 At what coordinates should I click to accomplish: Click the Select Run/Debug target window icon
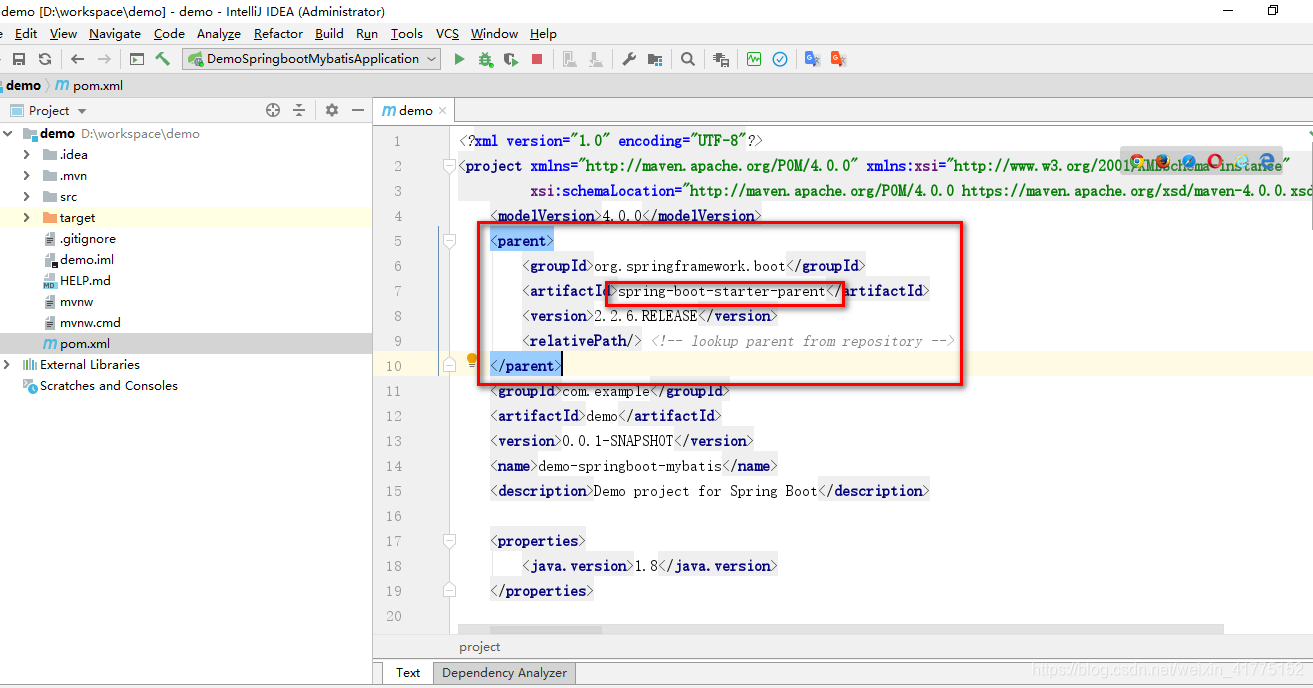click(x=137, y=59)
